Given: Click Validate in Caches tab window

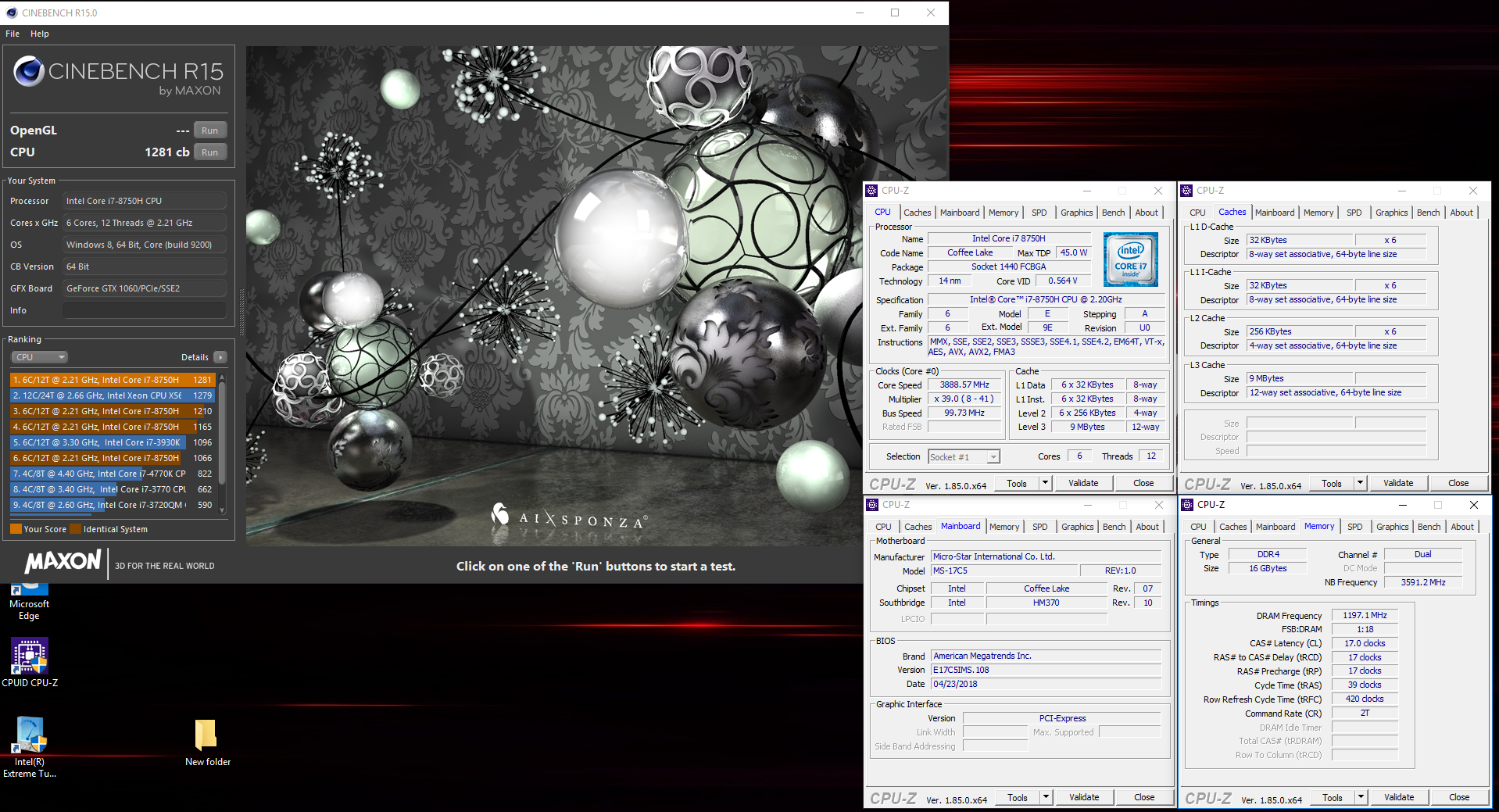Looking at the screenshot, I should click(x=1398, y=483).
